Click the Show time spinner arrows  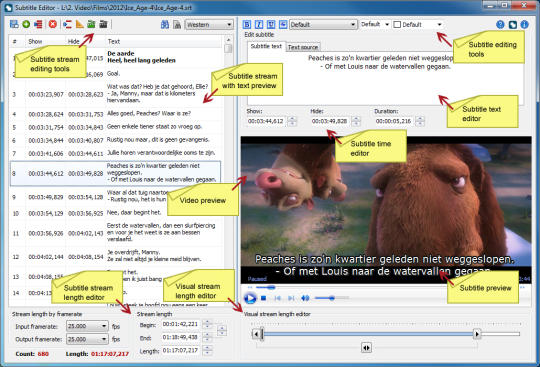coord(292,121)
